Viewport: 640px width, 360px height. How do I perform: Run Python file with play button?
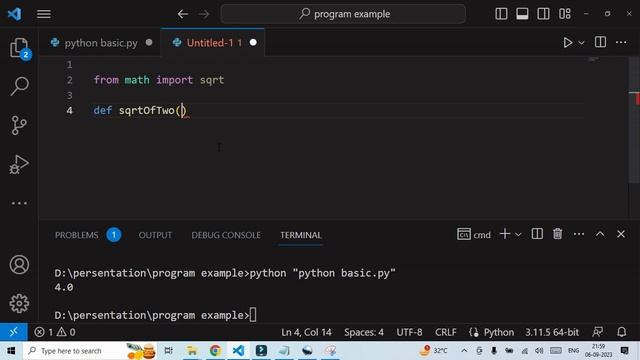point(567,42)
